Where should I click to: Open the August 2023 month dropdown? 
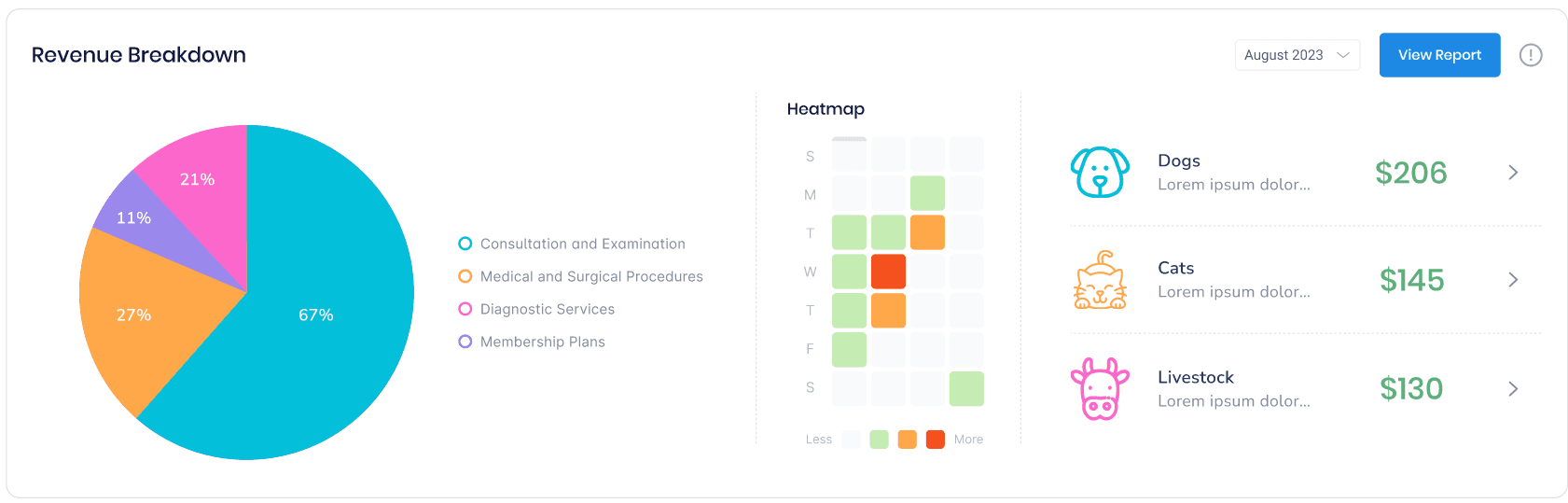pos(1297,55)
